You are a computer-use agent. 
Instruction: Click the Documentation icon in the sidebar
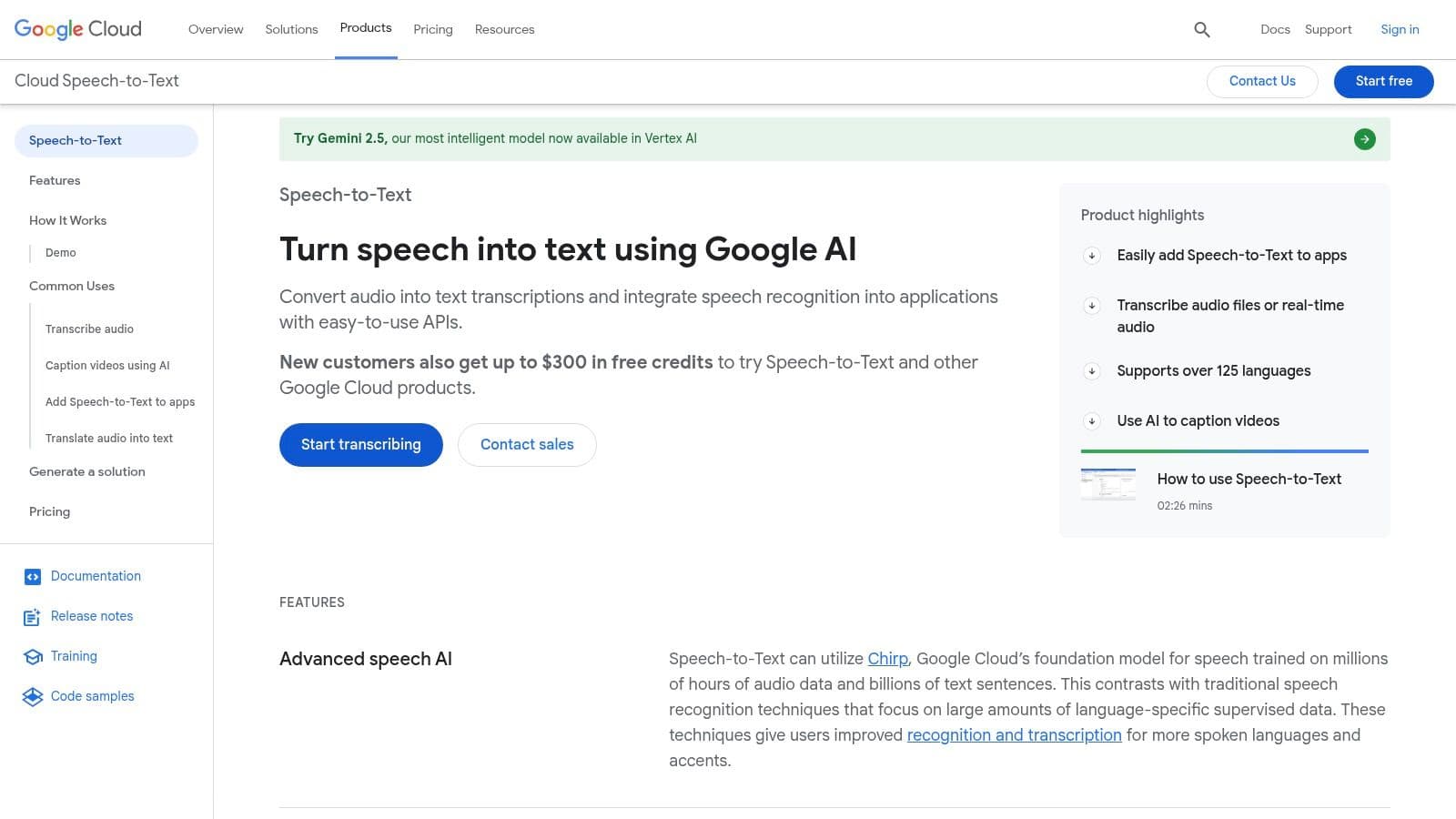pos(32,576)
